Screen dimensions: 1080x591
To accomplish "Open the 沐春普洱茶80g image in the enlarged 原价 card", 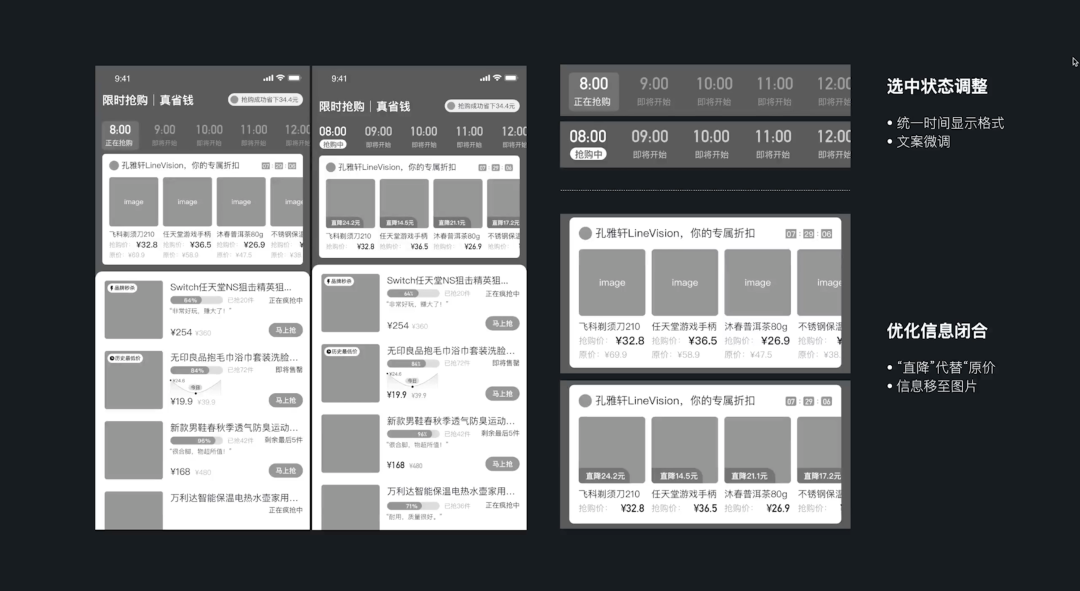I will click(x=758, y=282).
